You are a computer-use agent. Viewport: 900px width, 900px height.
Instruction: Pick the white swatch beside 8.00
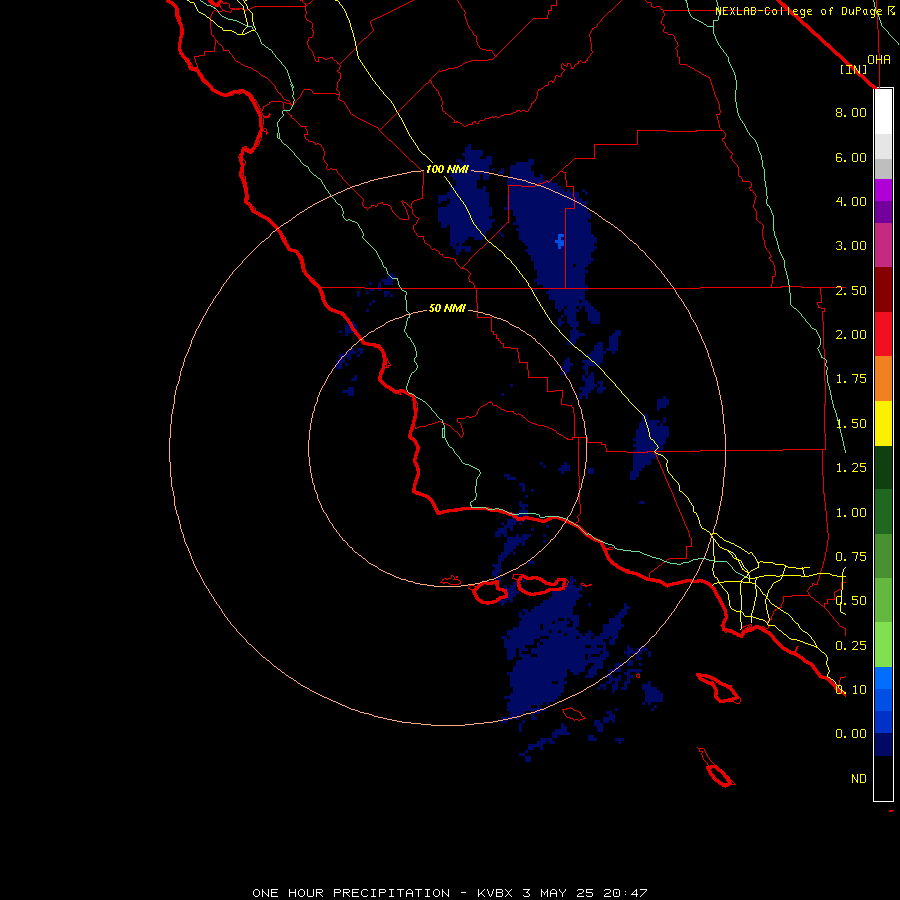point(883,112)
